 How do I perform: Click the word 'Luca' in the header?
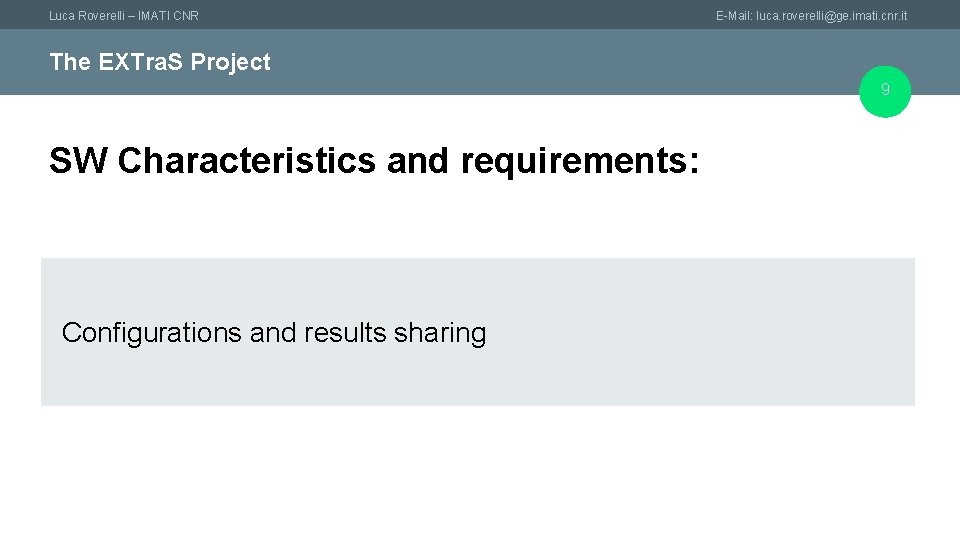tap(62, 16)
